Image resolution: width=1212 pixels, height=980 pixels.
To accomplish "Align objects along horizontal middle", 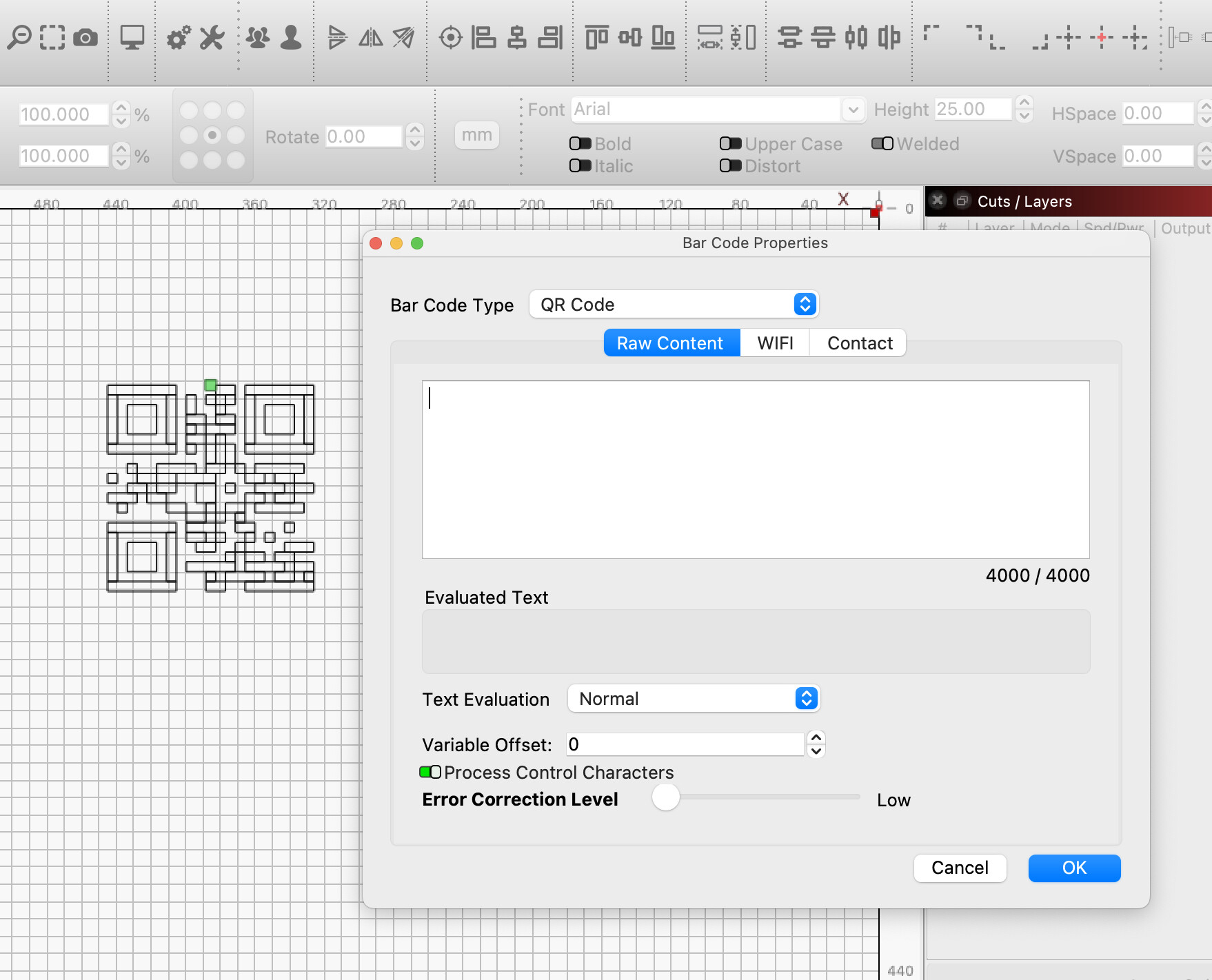I will pyautogui.click(x=630, y=37).
